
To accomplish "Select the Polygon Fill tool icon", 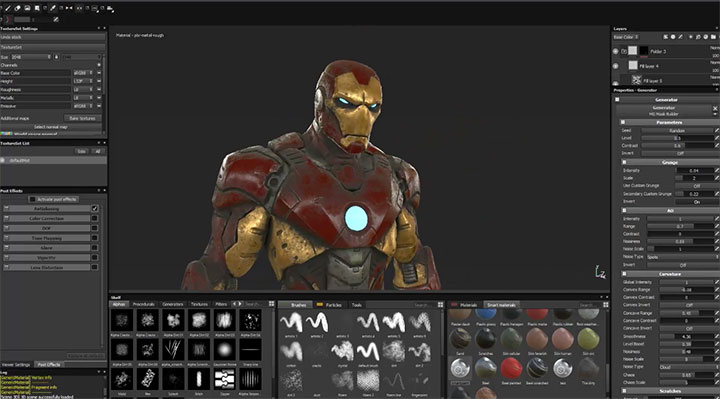I will [37, 8].
